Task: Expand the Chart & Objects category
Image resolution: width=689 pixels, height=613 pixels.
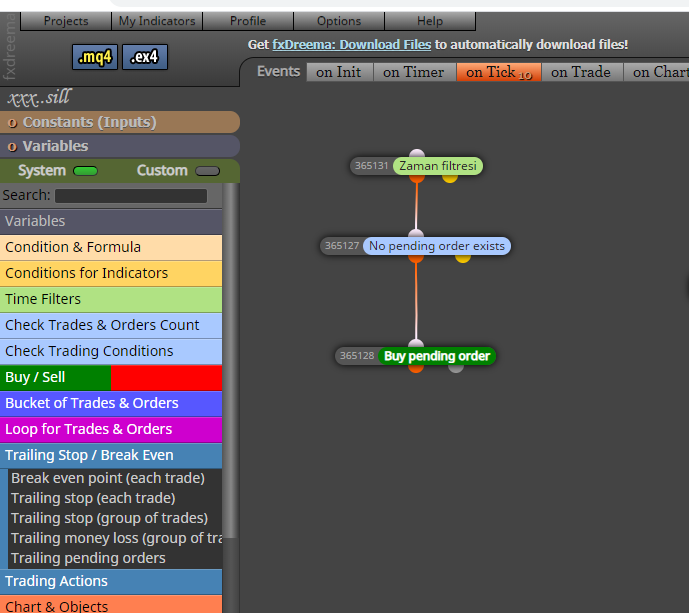Action: [111, 606]
